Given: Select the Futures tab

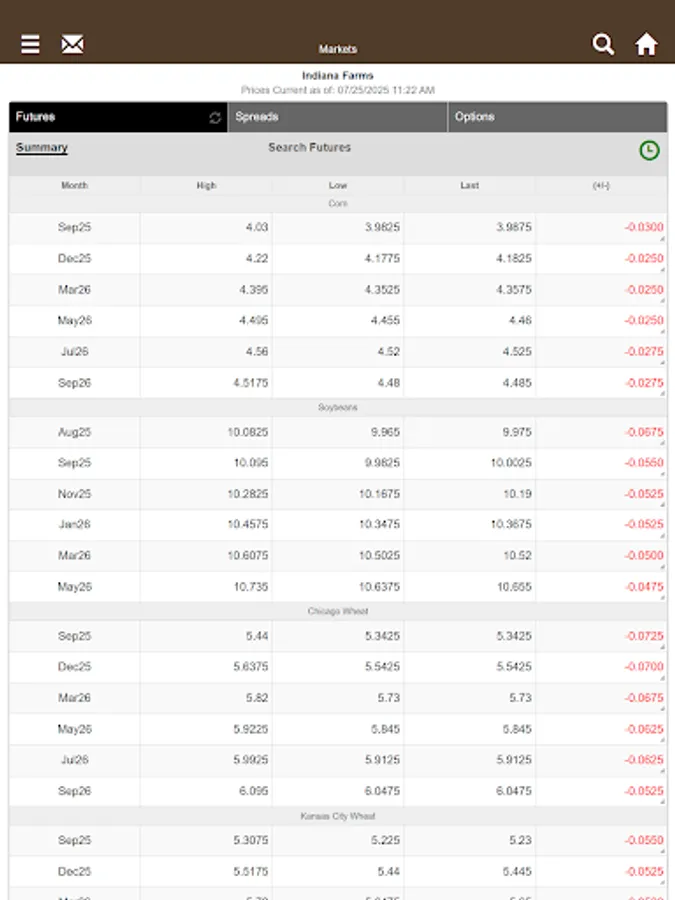Looking at the screenshot, I should pyautogui.click(x=100, y=116).
